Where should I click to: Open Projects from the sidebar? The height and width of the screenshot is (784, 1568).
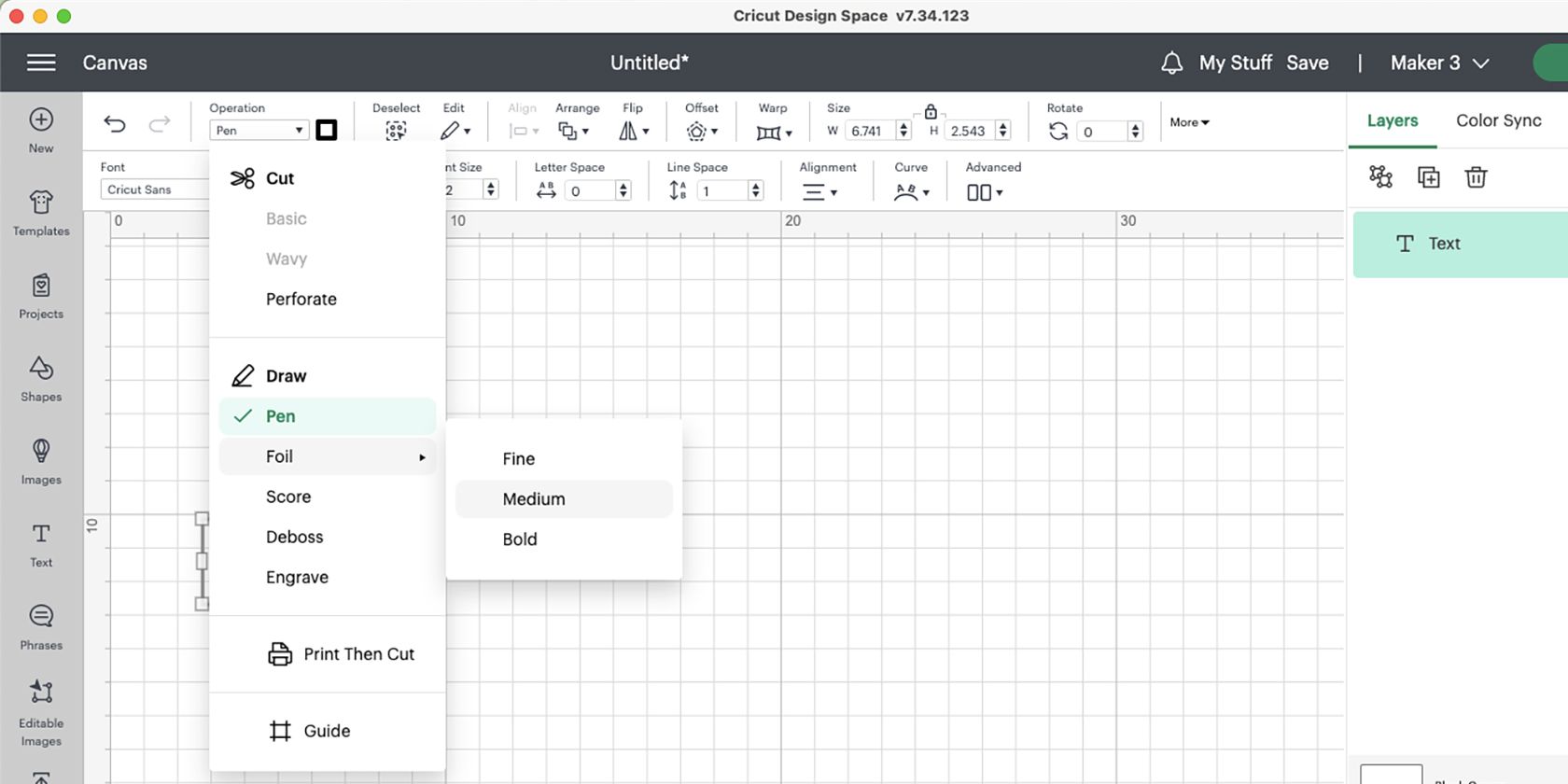click(x=41, y=296)
